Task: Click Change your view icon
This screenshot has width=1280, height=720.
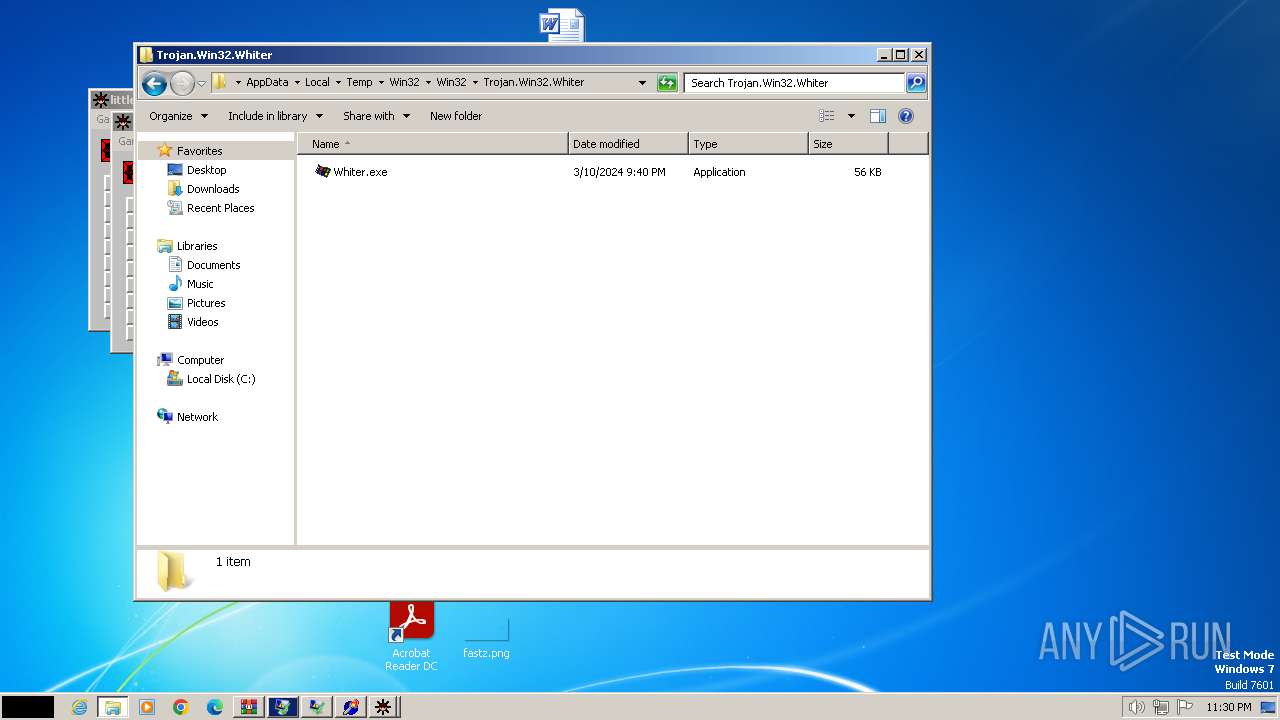Action: pyautogui.click(x=827, y=116)
